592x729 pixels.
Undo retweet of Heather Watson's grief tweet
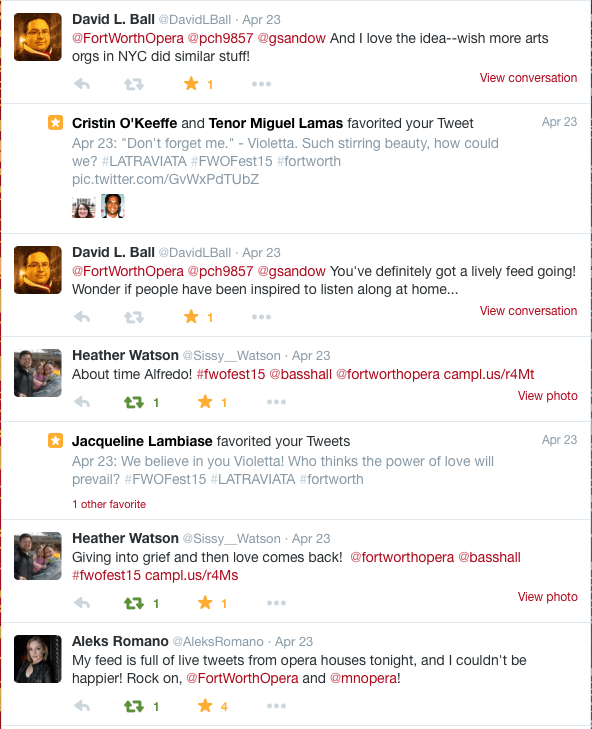(134, 603)
